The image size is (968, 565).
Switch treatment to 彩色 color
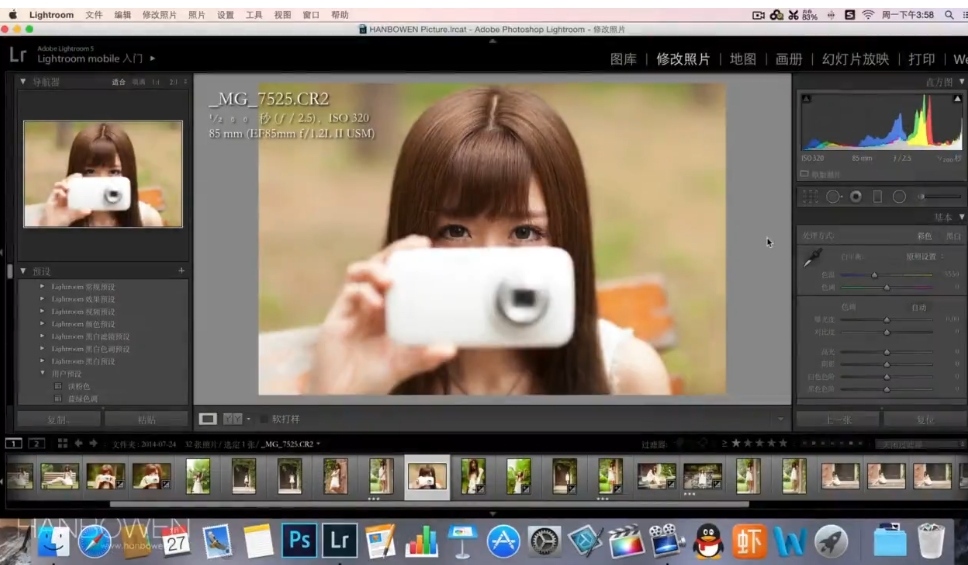click(x=924, y=236)
